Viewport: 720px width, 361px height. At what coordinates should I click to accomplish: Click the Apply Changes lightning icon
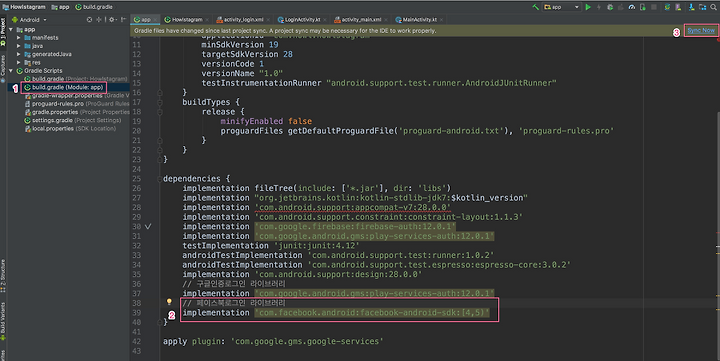(x=599, y=7)
